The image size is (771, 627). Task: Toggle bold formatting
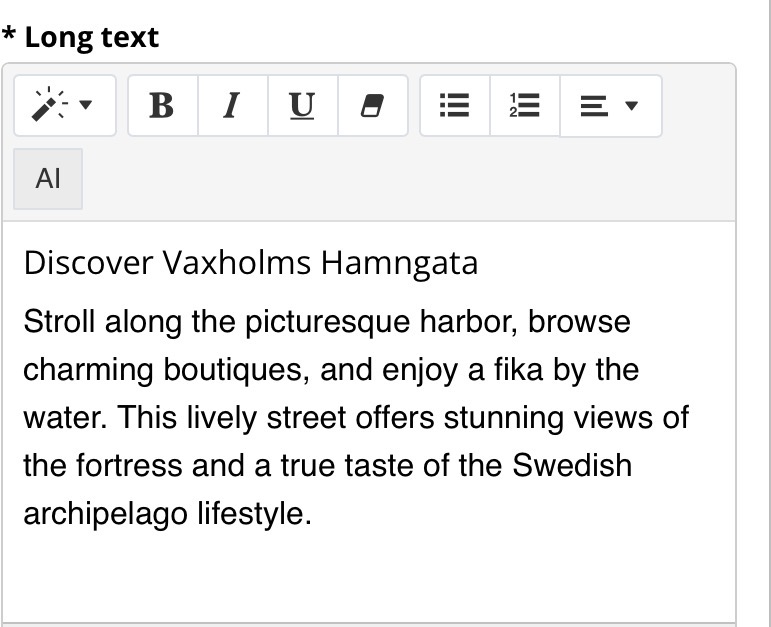click(162, 105)
